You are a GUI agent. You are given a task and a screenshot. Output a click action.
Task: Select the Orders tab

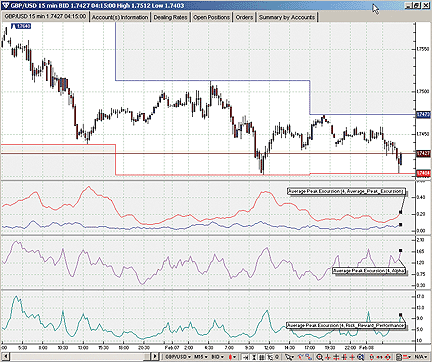244,17
